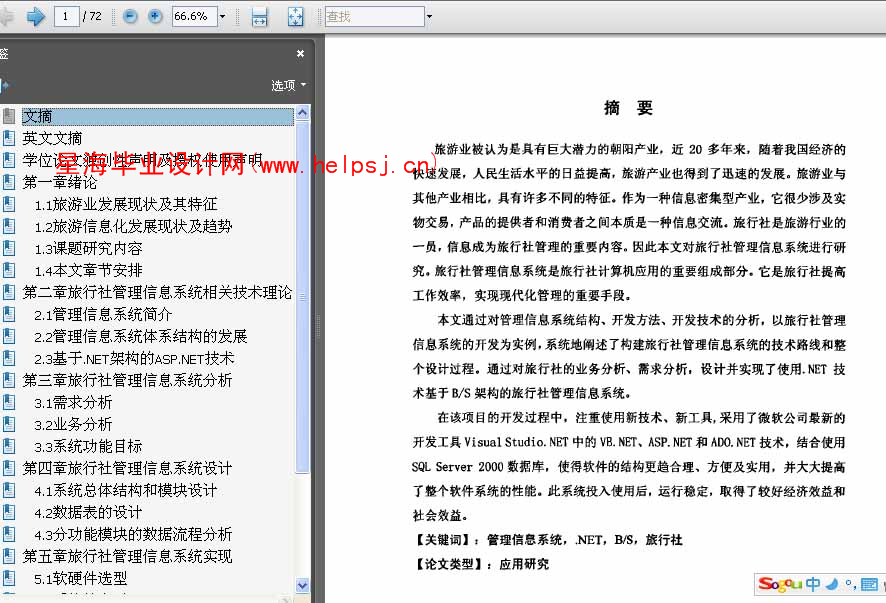Image resolution: width=886 pixels, height=603 pixels.
Task: Click the 【关键词】 line in the abstract
Action: (548, 540)
